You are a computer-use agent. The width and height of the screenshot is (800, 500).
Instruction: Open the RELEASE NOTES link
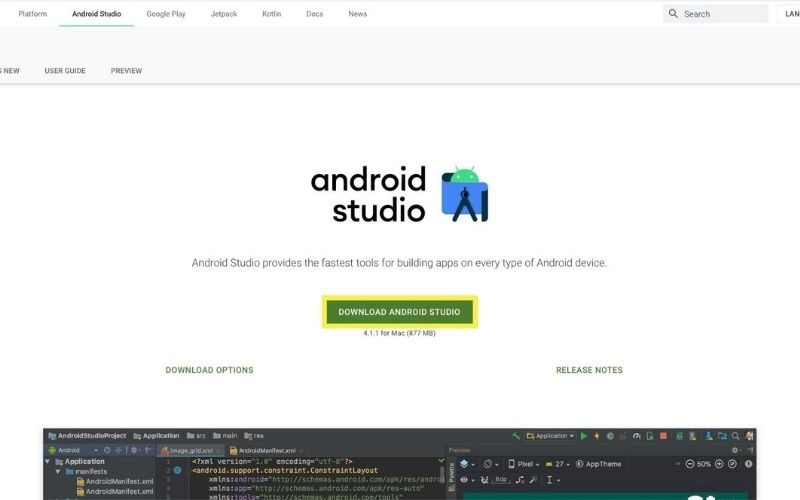point(589,370)
